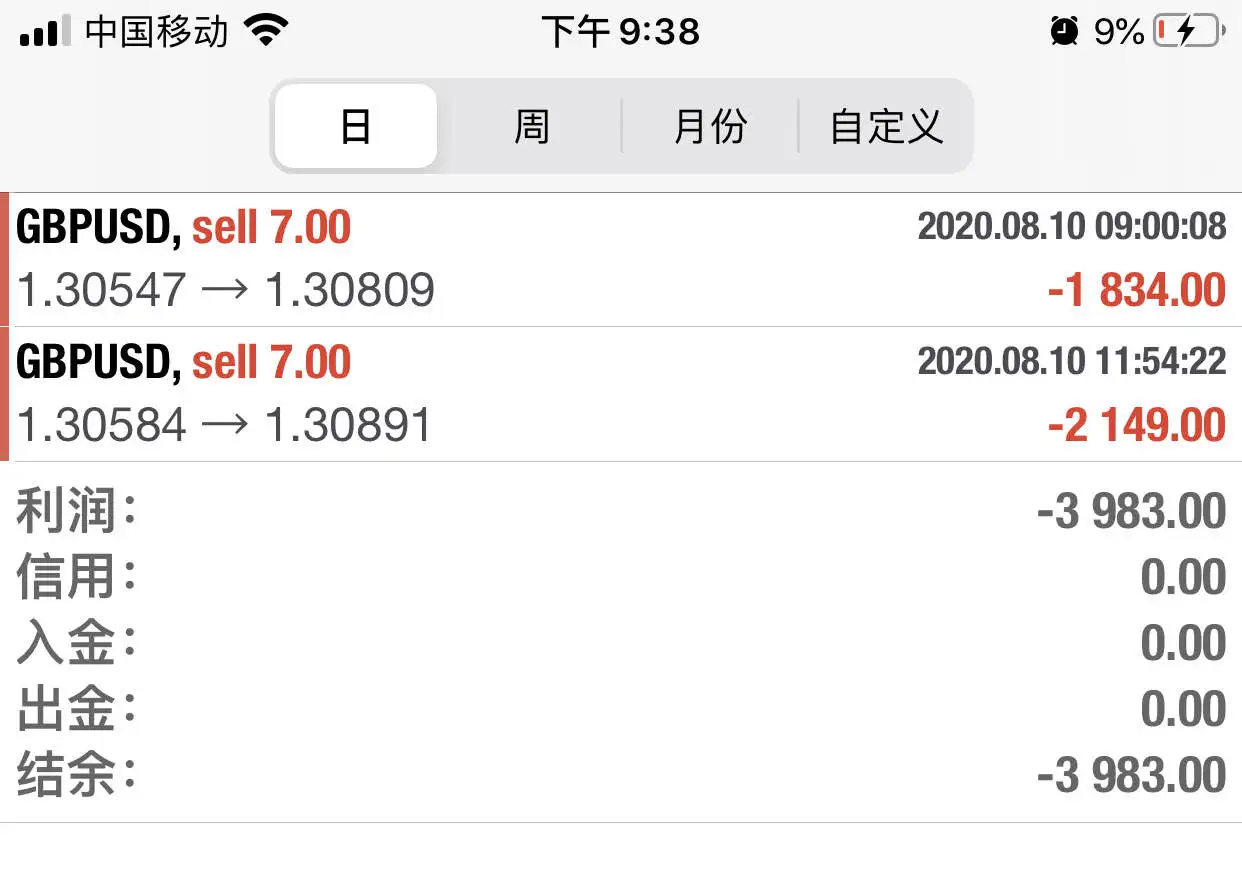Switch to the 周 (week) tab
Image resolution: width=1242 pixels, height=887 pixels.
click(x=531, y=126)
